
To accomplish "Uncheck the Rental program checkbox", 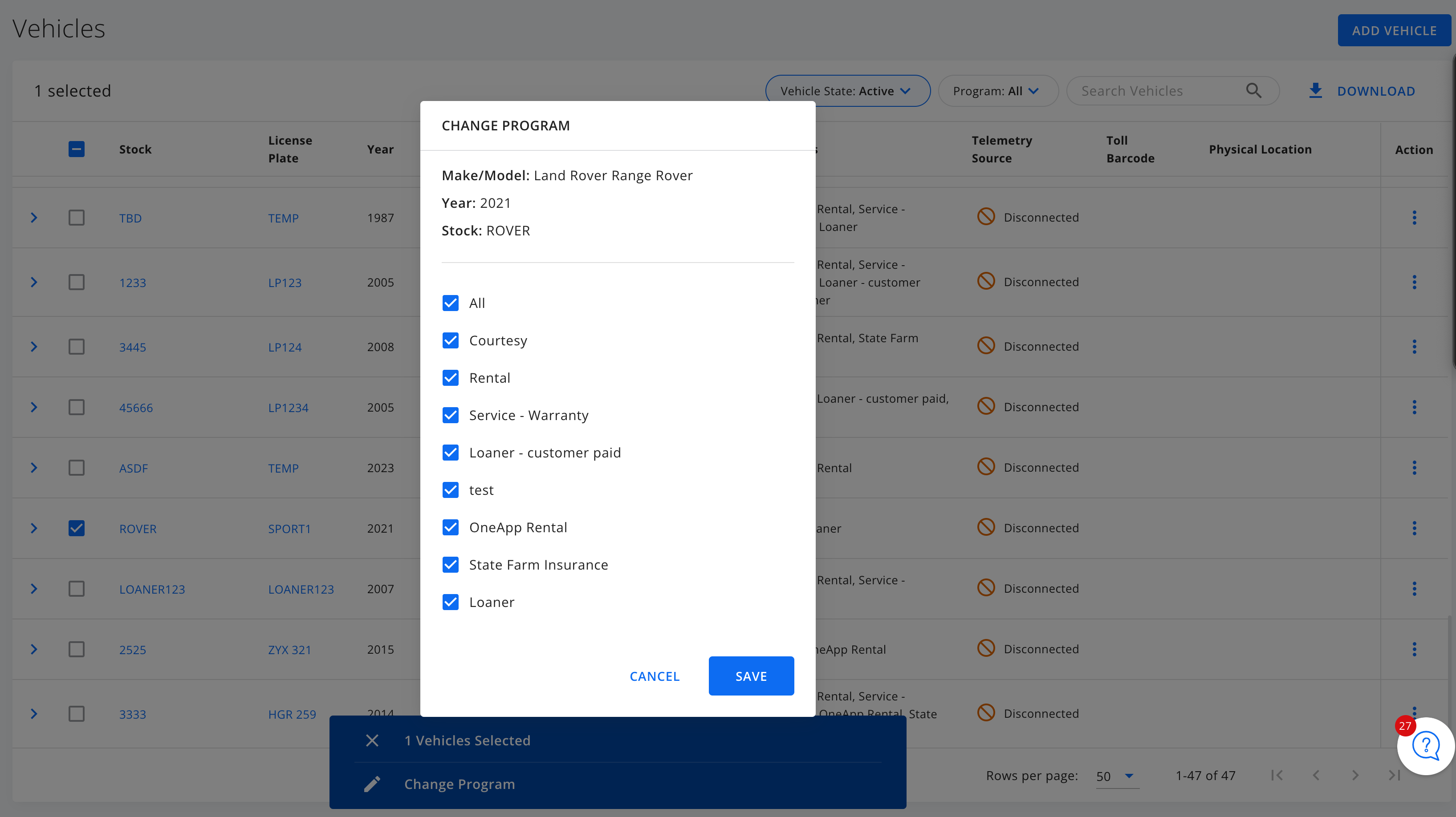I will point(451,377).
